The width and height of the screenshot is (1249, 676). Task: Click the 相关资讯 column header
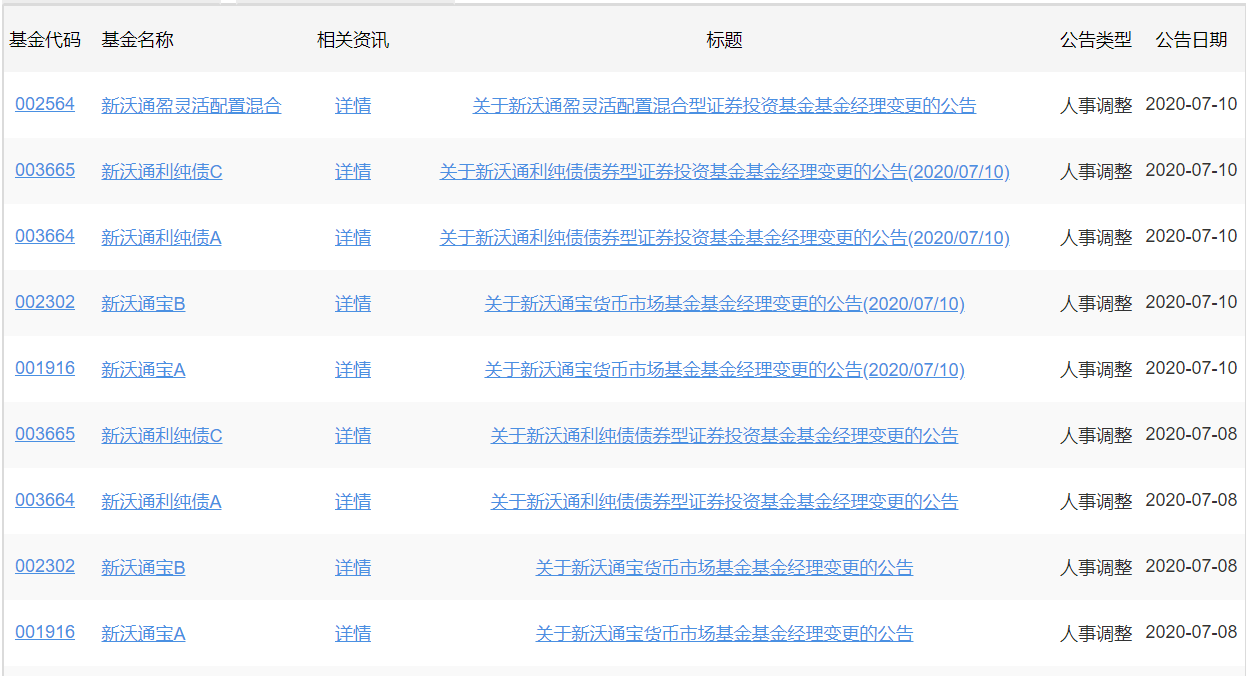[x=353, y=40]
